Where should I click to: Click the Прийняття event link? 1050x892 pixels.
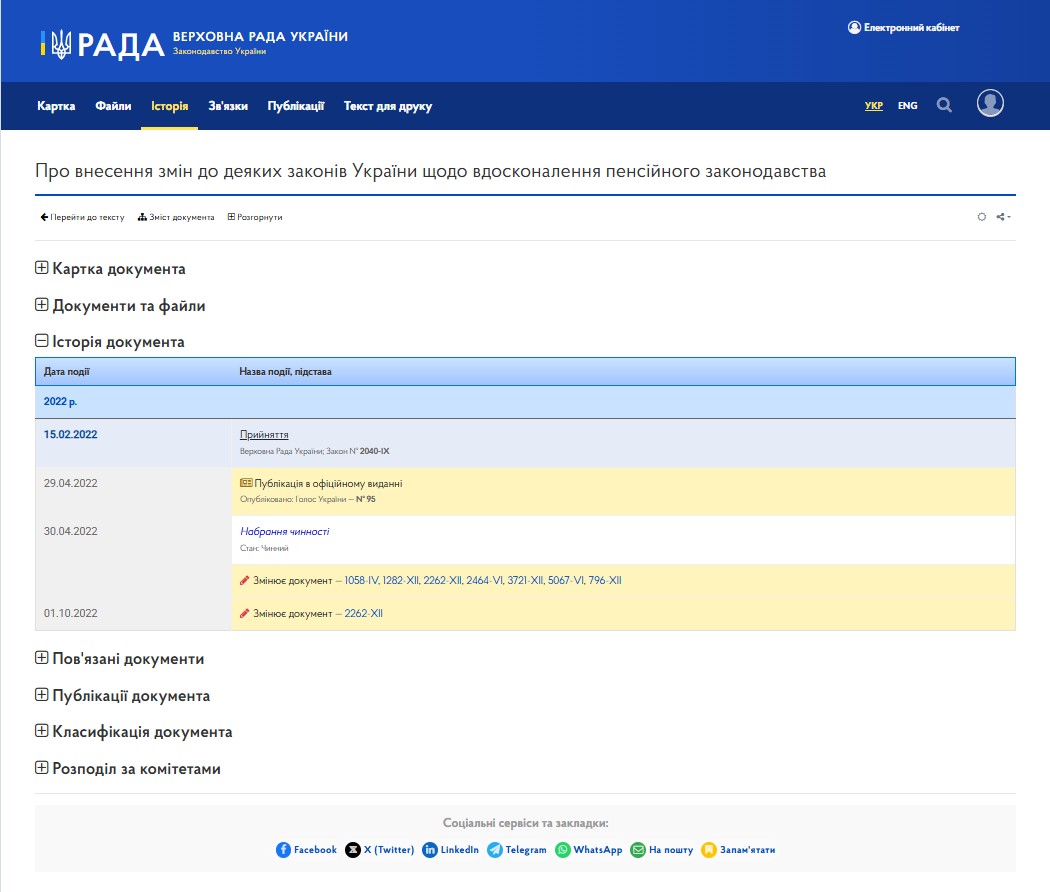(264, 435)
